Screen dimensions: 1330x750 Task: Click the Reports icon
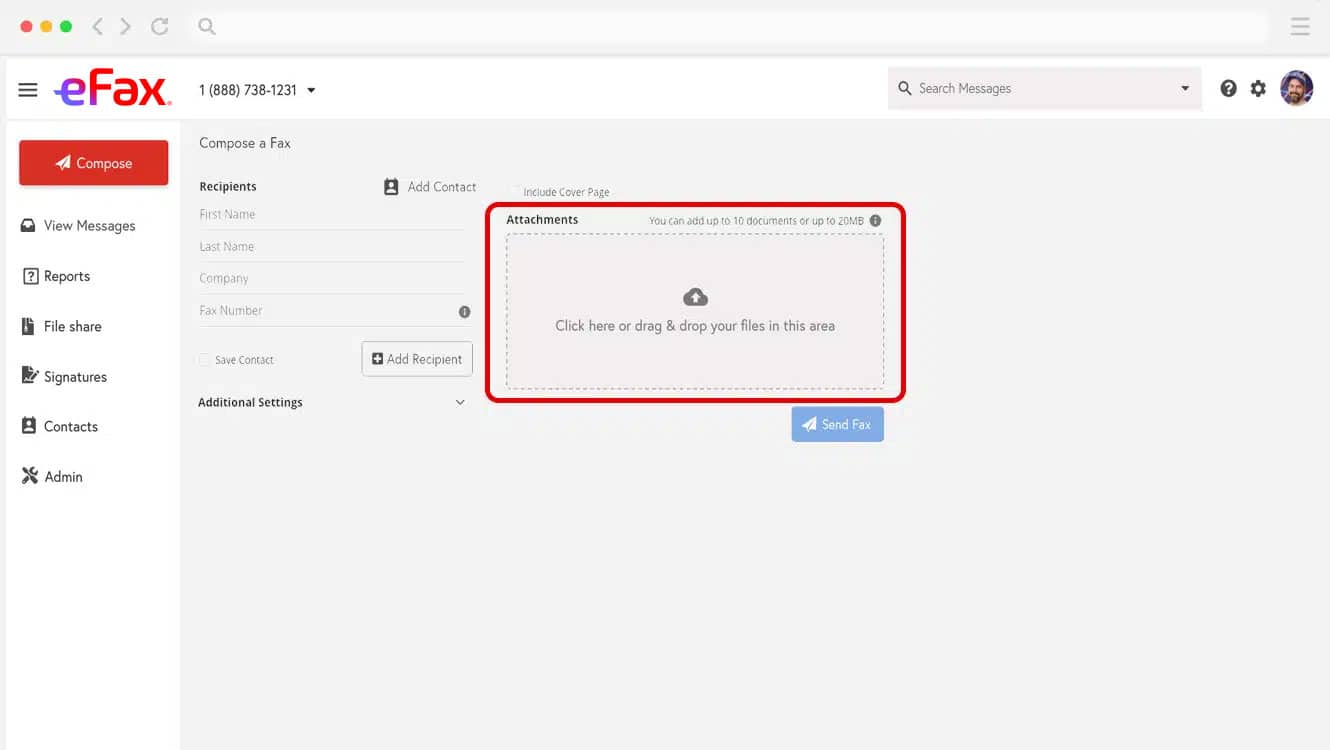(x=30, y=276)
